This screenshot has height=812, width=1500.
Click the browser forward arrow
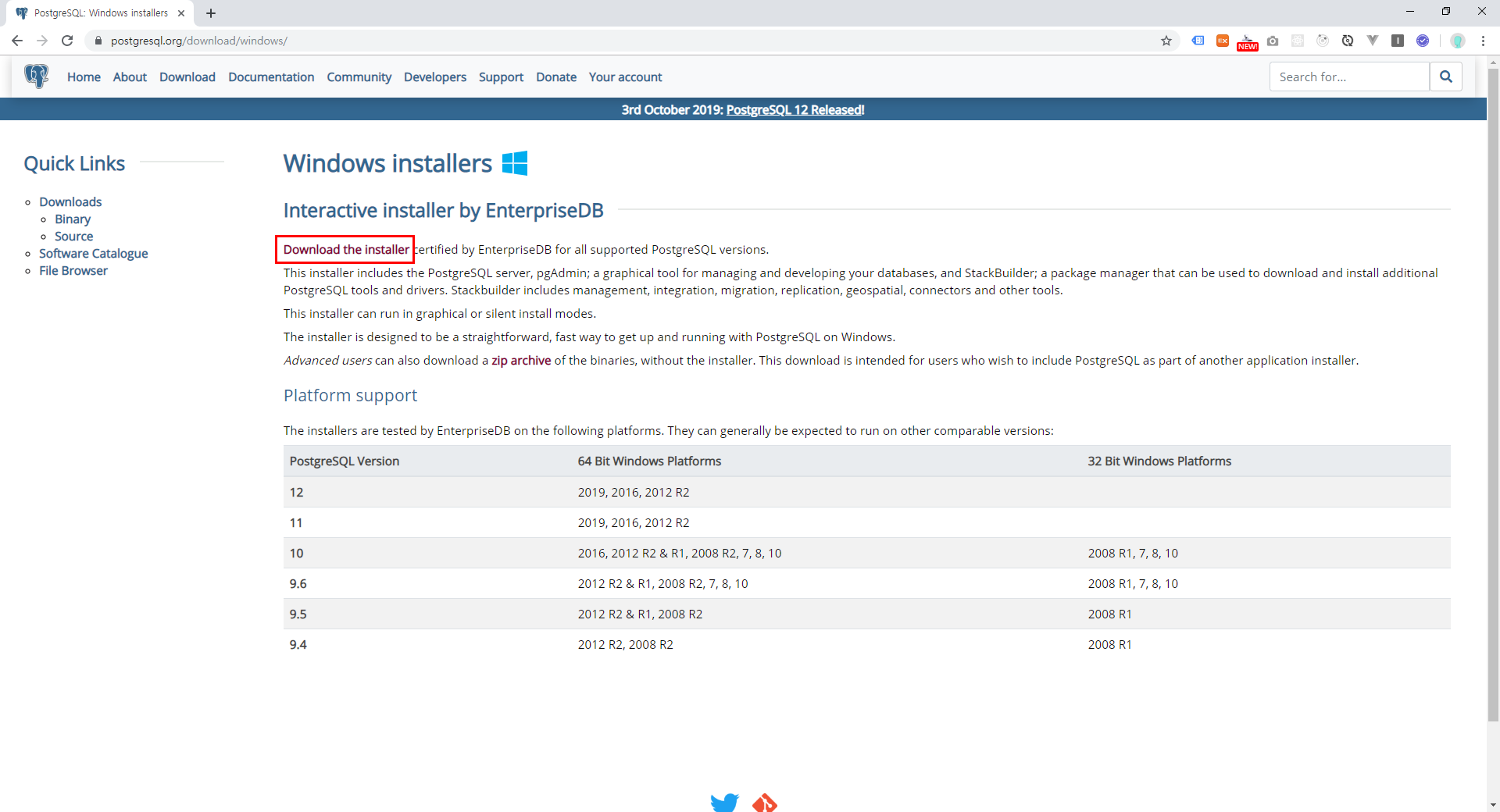[x=42, y=41]
